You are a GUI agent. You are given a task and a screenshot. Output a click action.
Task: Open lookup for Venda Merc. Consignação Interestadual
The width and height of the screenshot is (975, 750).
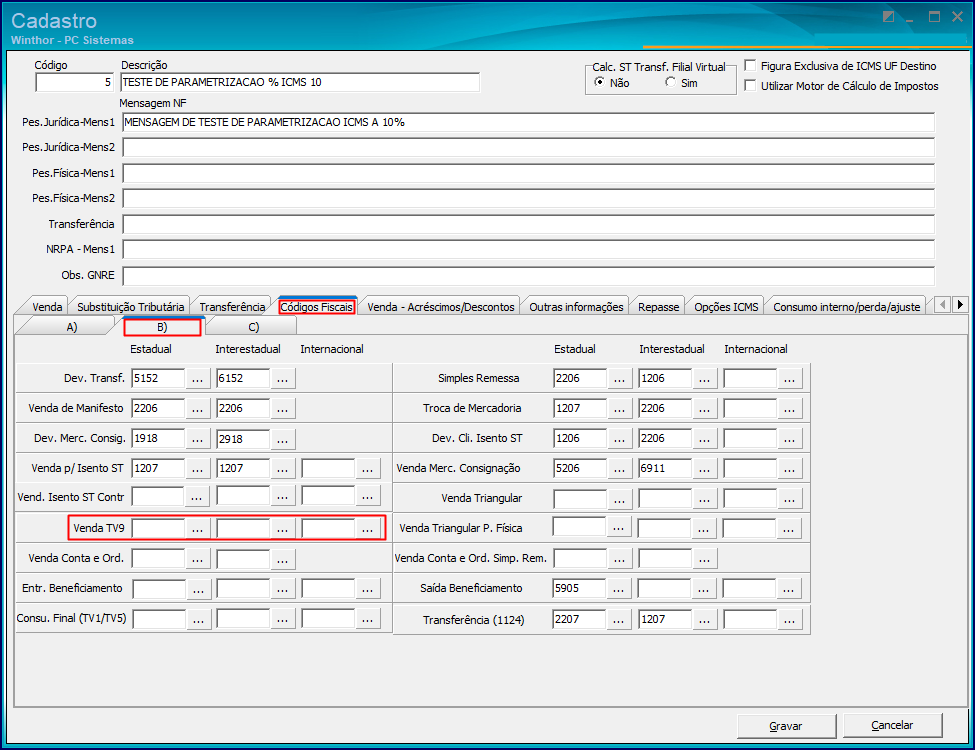click(705, 468)
